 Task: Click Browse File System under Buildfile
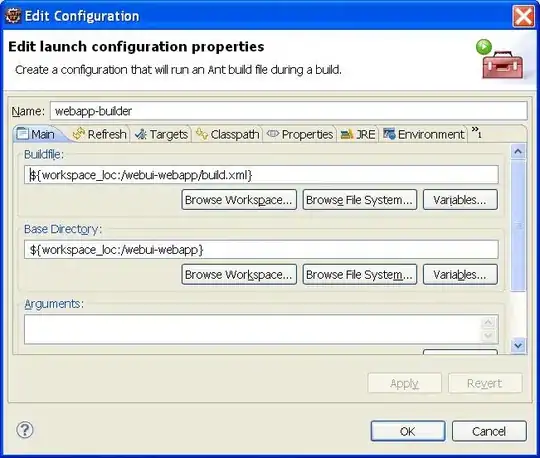point(360,199)
